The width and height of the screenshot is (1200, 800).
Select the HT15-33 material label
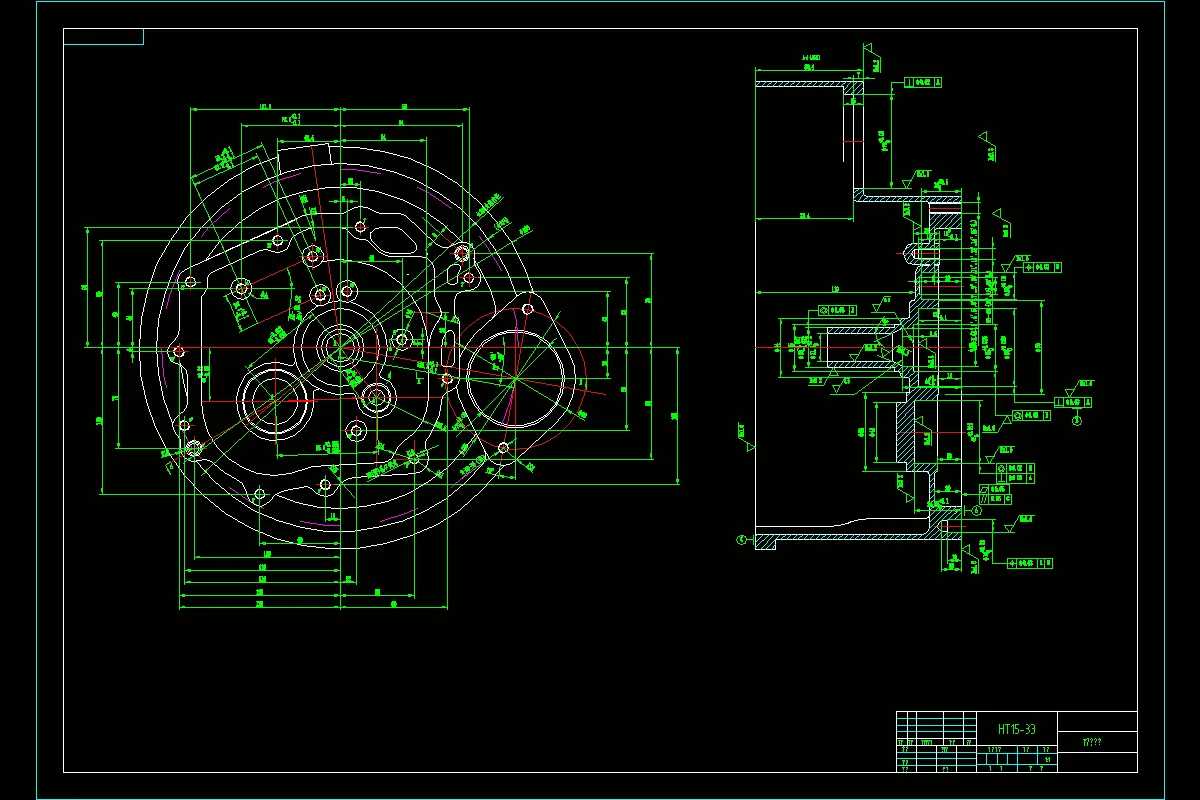[1016, 729]
